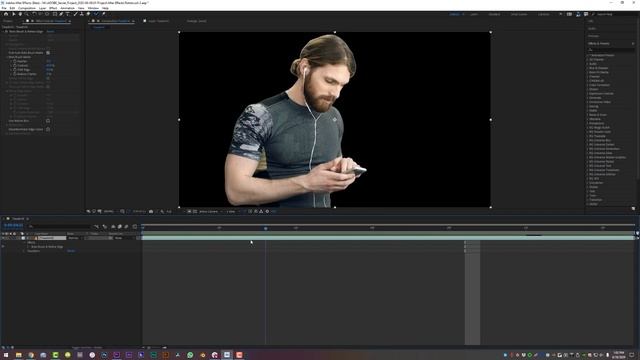The width and height of the screenshot is (640, 360).
Task: Reset the Transform in timeline
Action: point(71,251)
